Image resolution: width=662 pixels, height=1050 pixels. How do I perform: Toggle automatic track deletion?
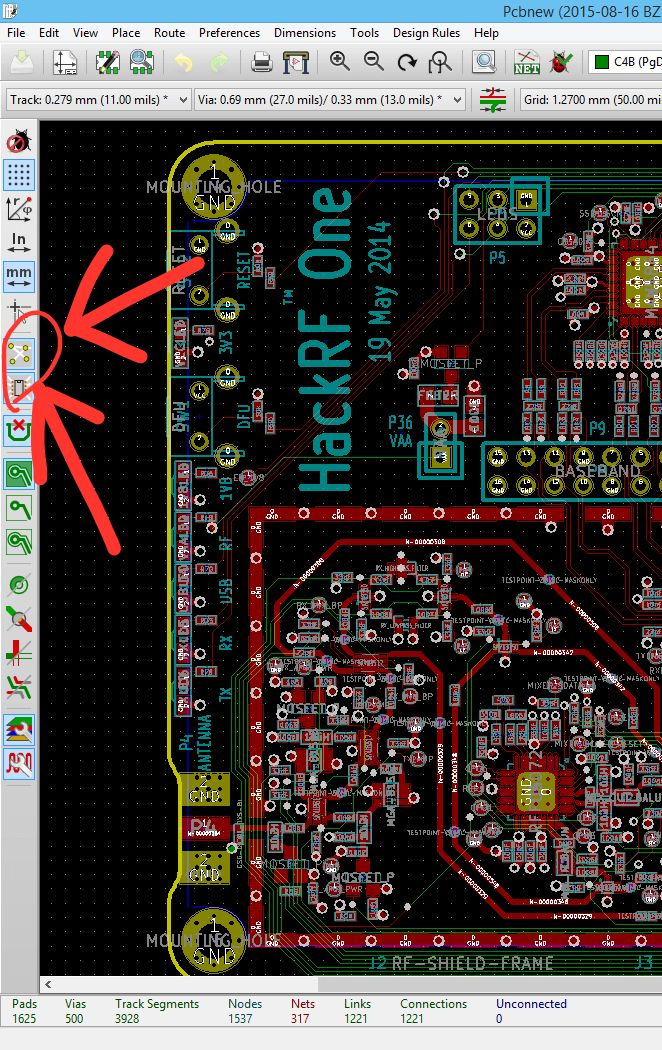click(x=19, y=431)
